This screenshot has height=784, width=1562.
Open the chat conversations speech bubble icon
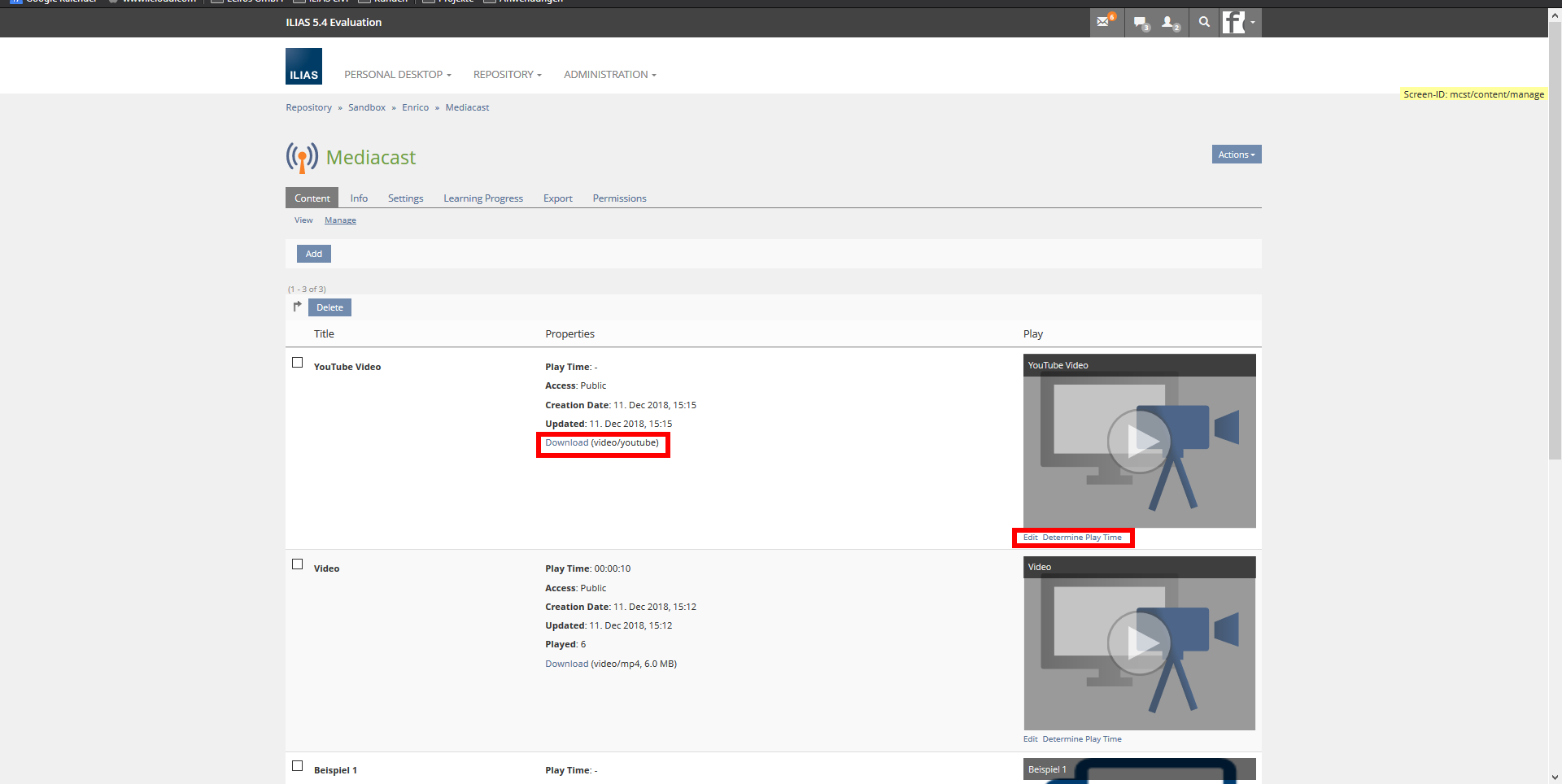[x=1141, y=23]
